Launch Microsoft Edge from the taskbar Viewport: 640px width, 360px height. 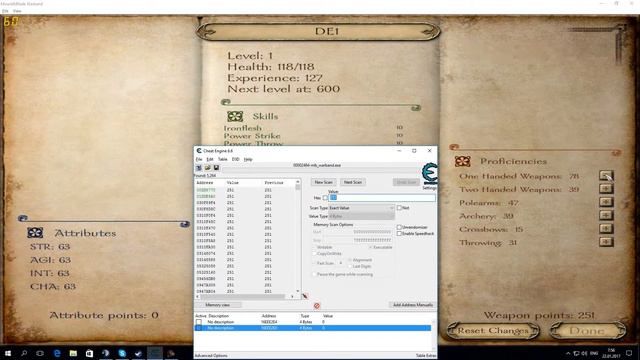[x=57, y=353]
